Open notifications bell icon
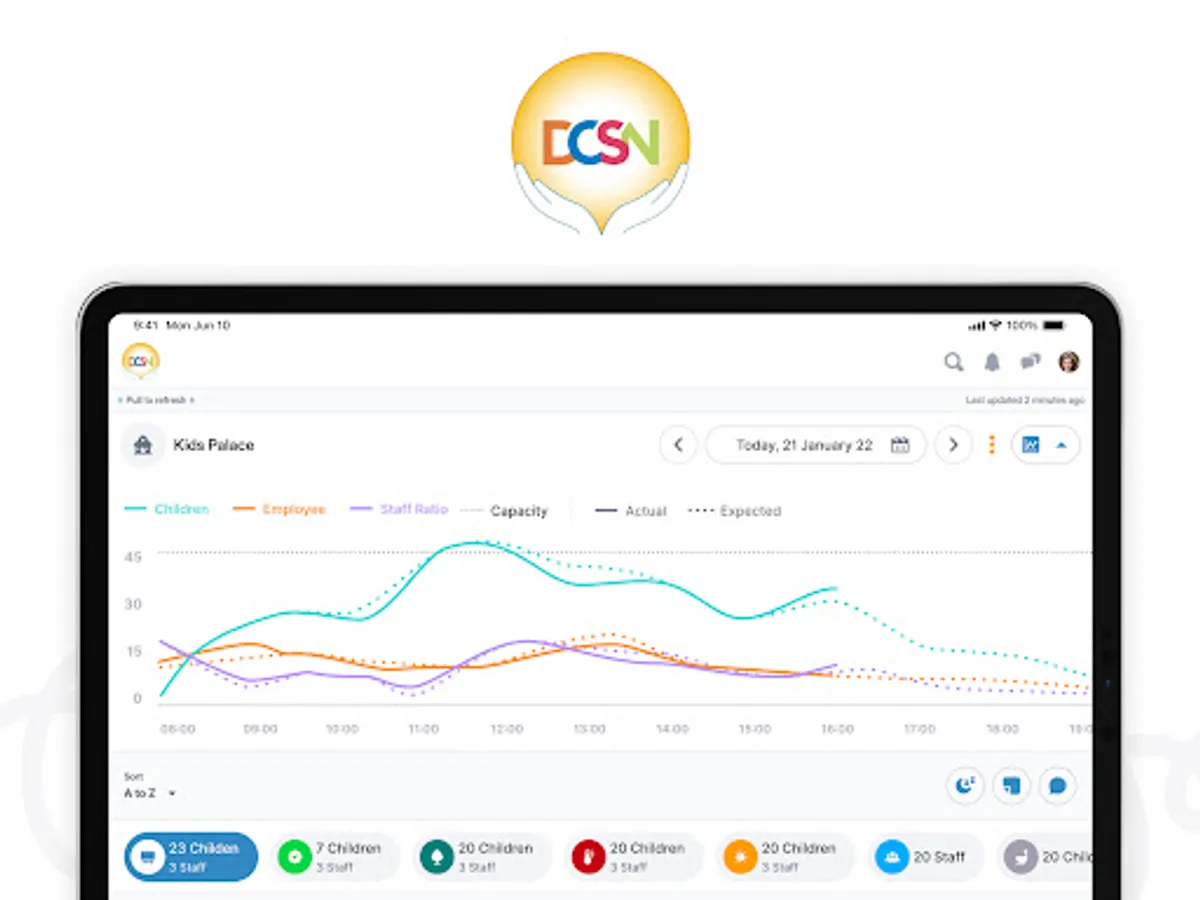The width and height of the screenshot is (1200, 900). tap(992, 362)
